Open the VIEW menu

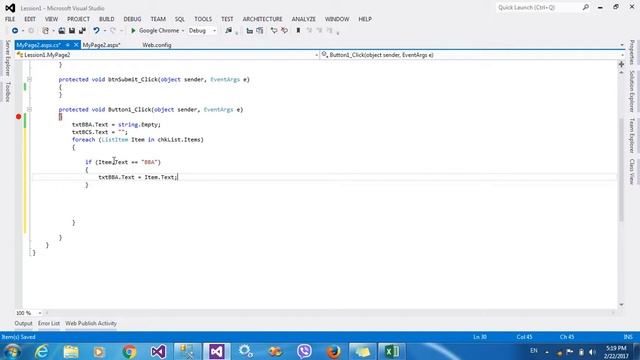point(51,19)
